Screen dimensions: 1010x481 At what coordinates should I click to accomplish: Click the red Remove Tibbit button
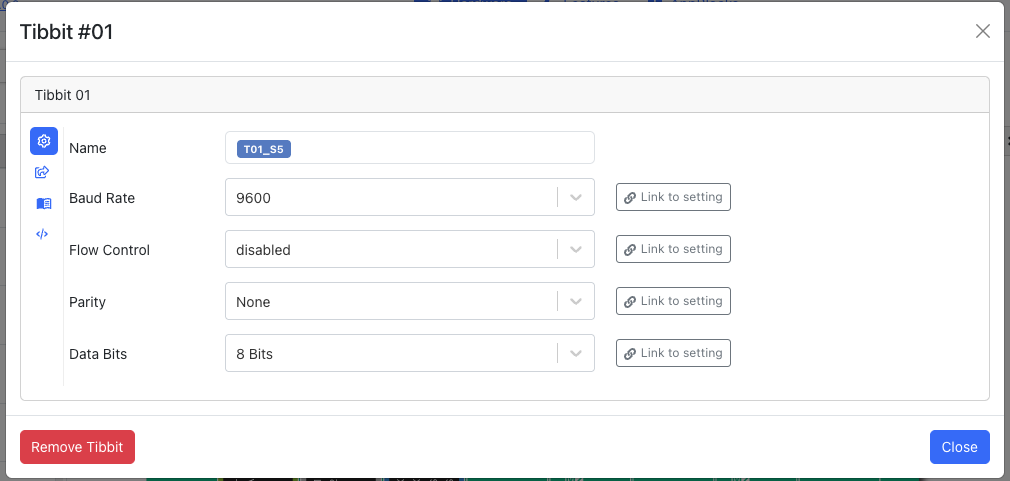(x=77, y=447)
